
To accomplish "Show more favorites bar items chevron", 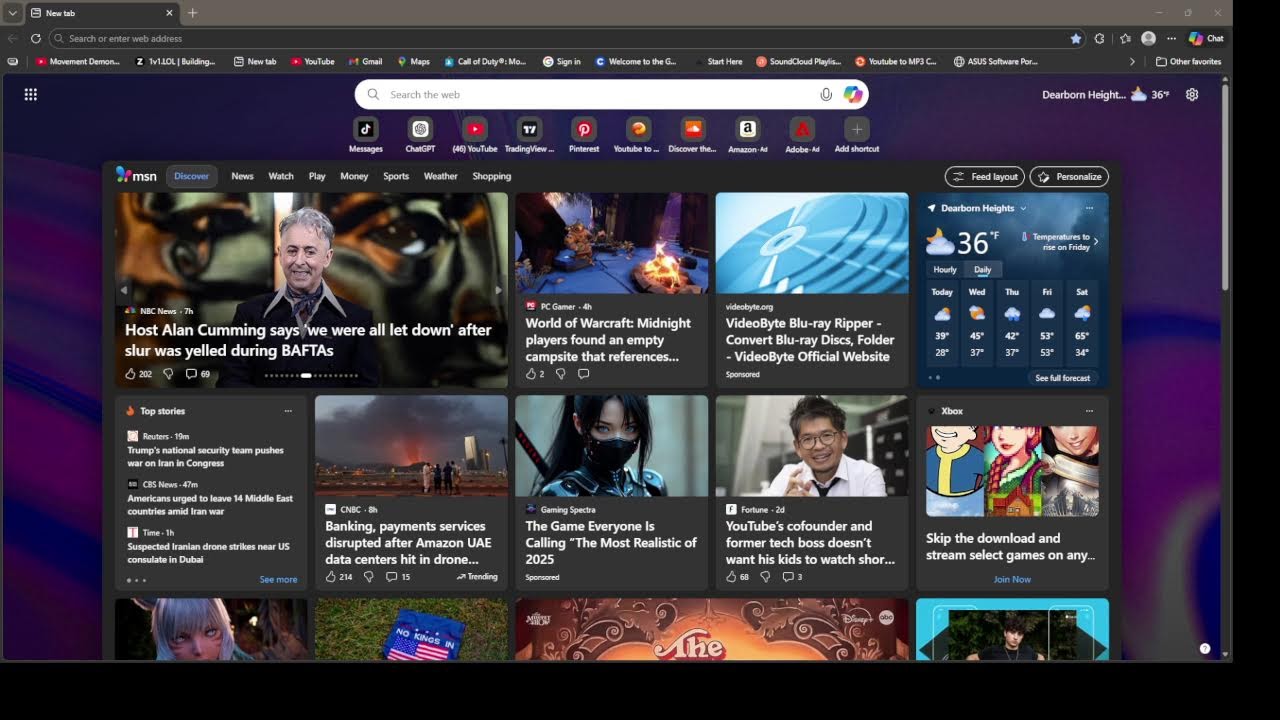I will click(x=1132, y=61).
